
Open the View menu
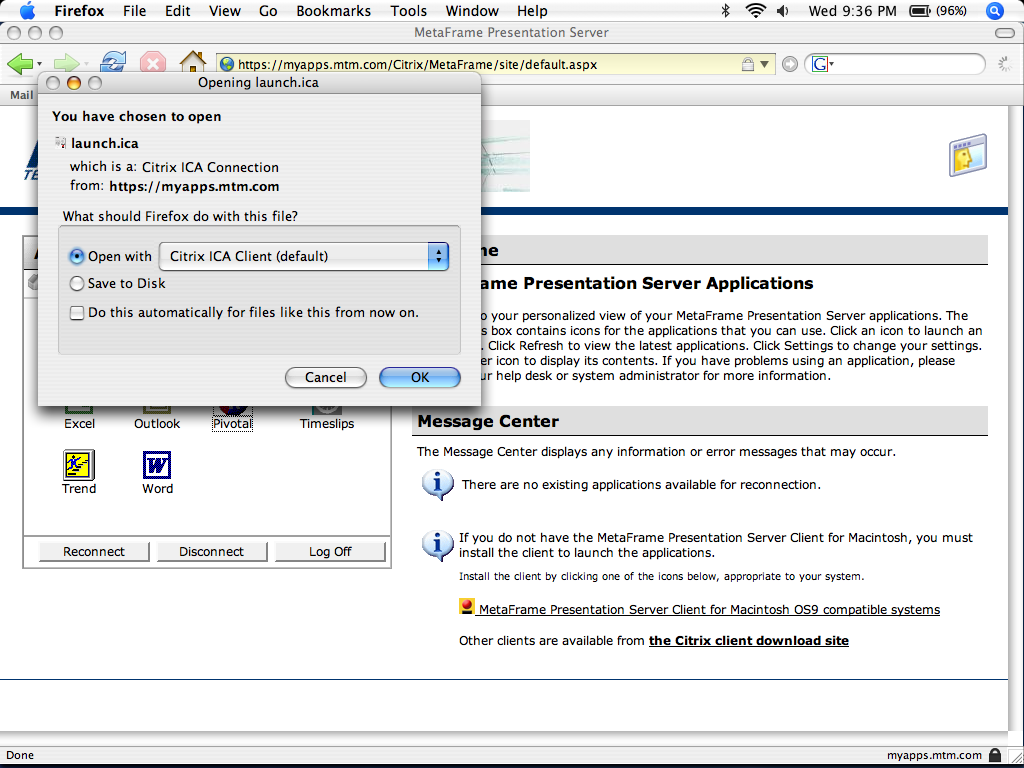point(225,10)
